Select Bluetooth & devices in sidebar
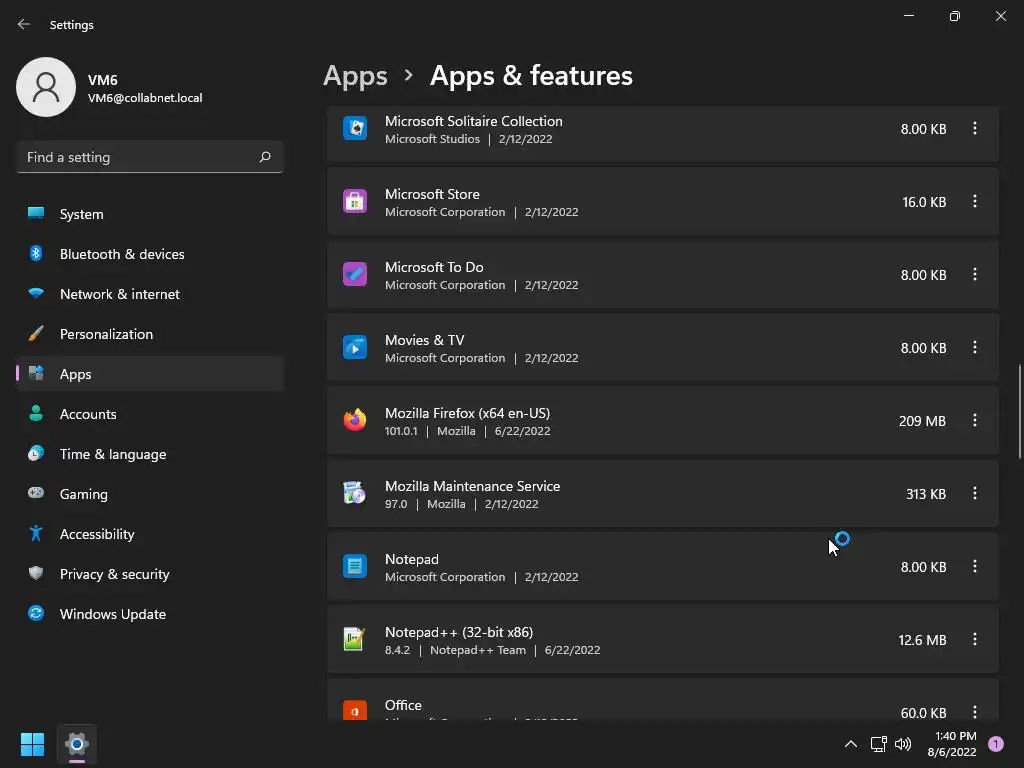The width and height of the screenshot is (1024, 768). [x=121, y=254]
